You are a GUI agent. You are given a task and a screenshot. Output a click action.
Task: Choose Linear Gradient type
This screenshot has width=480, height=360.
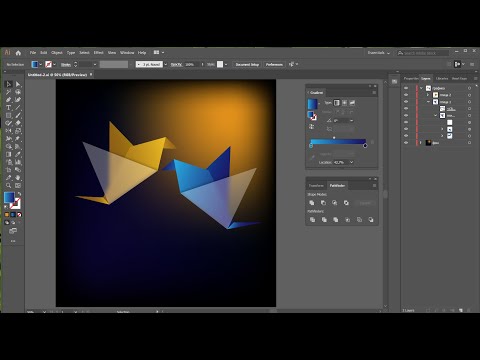(x=337, y=103)
